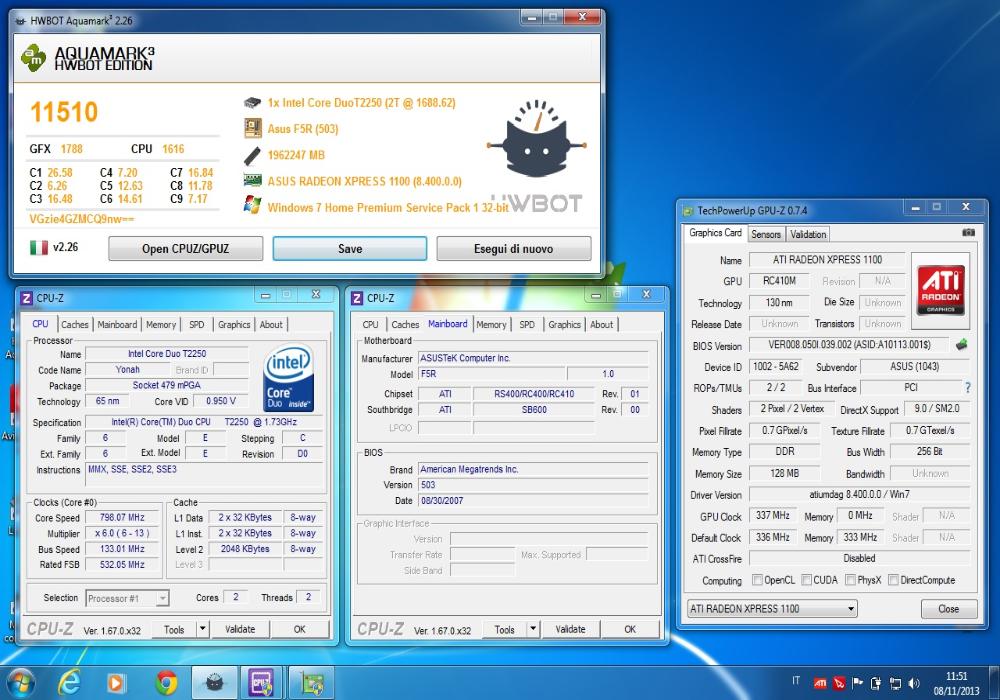Click the red antivirus tray icon
This screenshot has width=1000, height=700.
[839, 683]
